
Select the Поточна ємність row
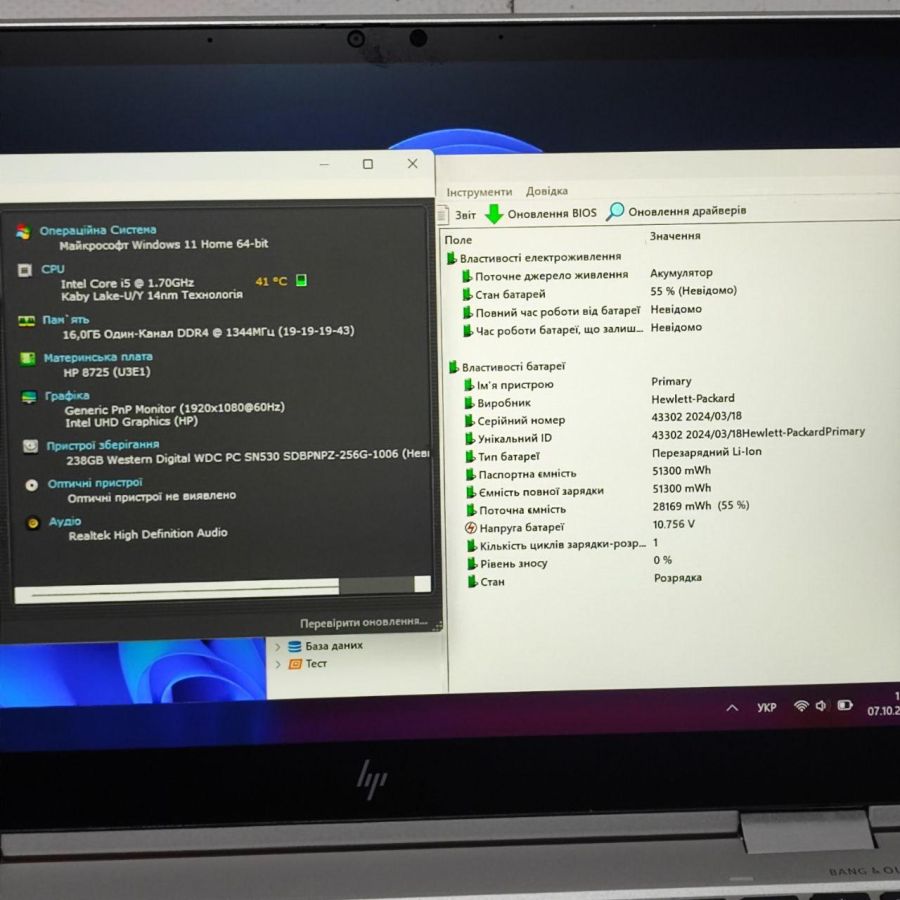click(609, 508)
